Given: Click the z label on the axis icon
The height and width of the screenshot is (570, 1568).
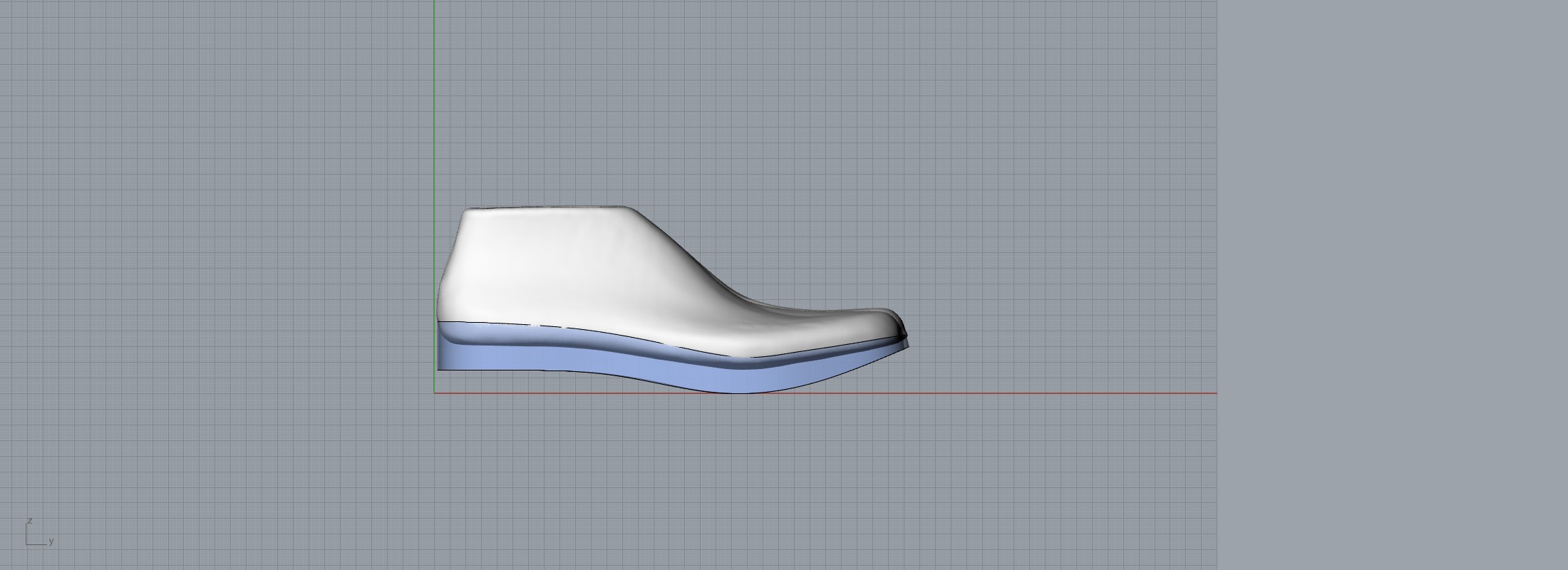Looking at the screenshot, I should (x=29, y=521).
